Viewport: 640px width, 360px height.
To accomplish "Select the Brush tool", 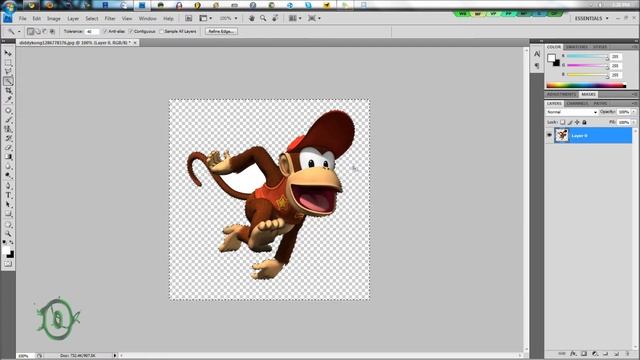I will coord(8,120).
